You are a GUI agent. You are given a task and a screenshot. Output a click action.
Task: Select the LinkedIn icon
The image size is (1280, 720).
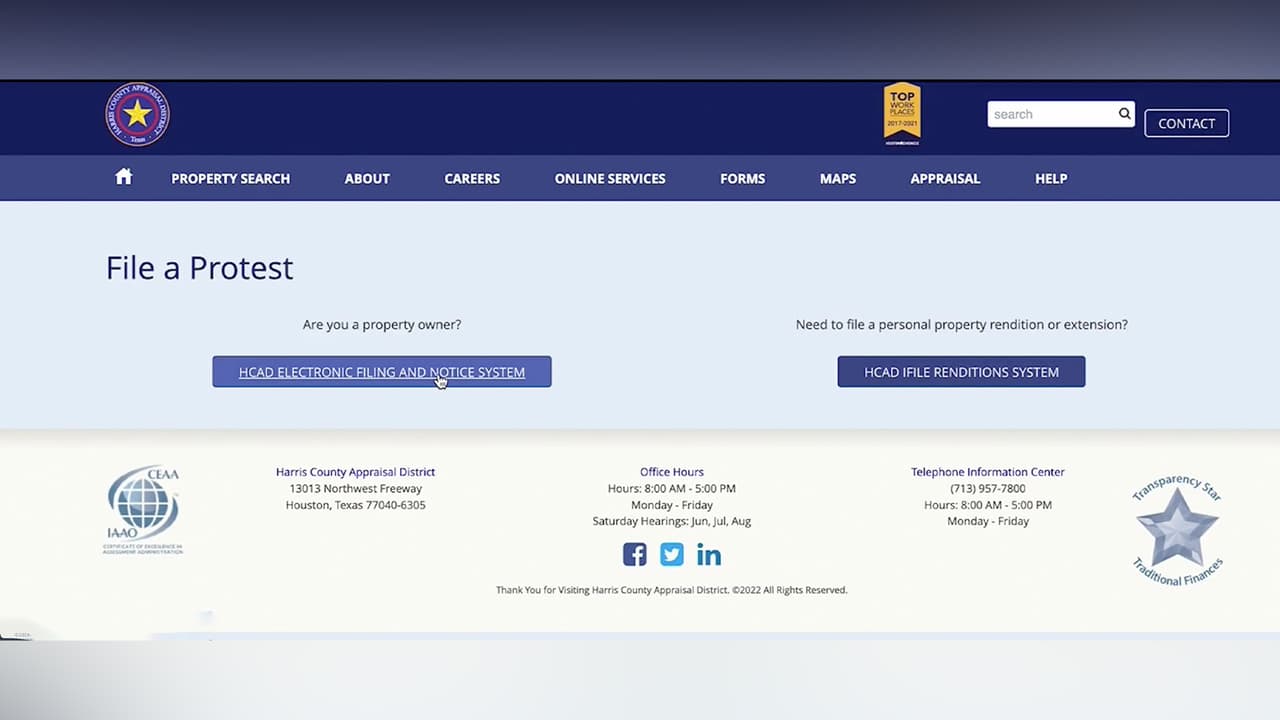click(x=709, y=554)
